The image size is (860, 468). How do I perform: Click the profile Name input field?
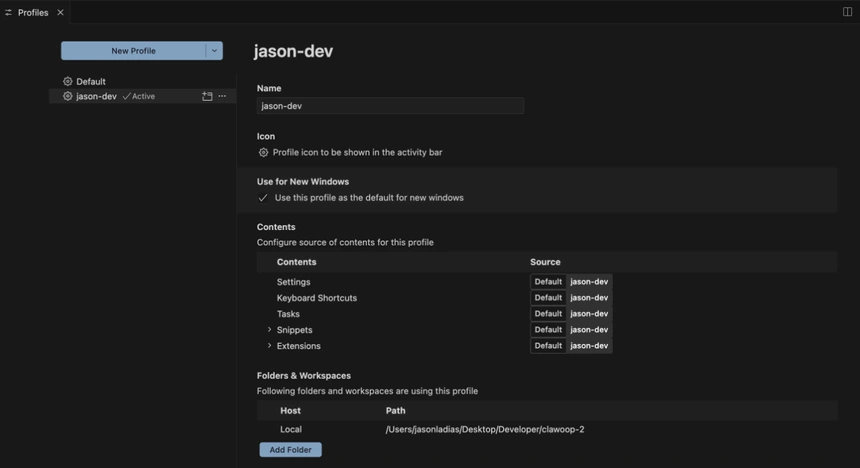[390, 106]
